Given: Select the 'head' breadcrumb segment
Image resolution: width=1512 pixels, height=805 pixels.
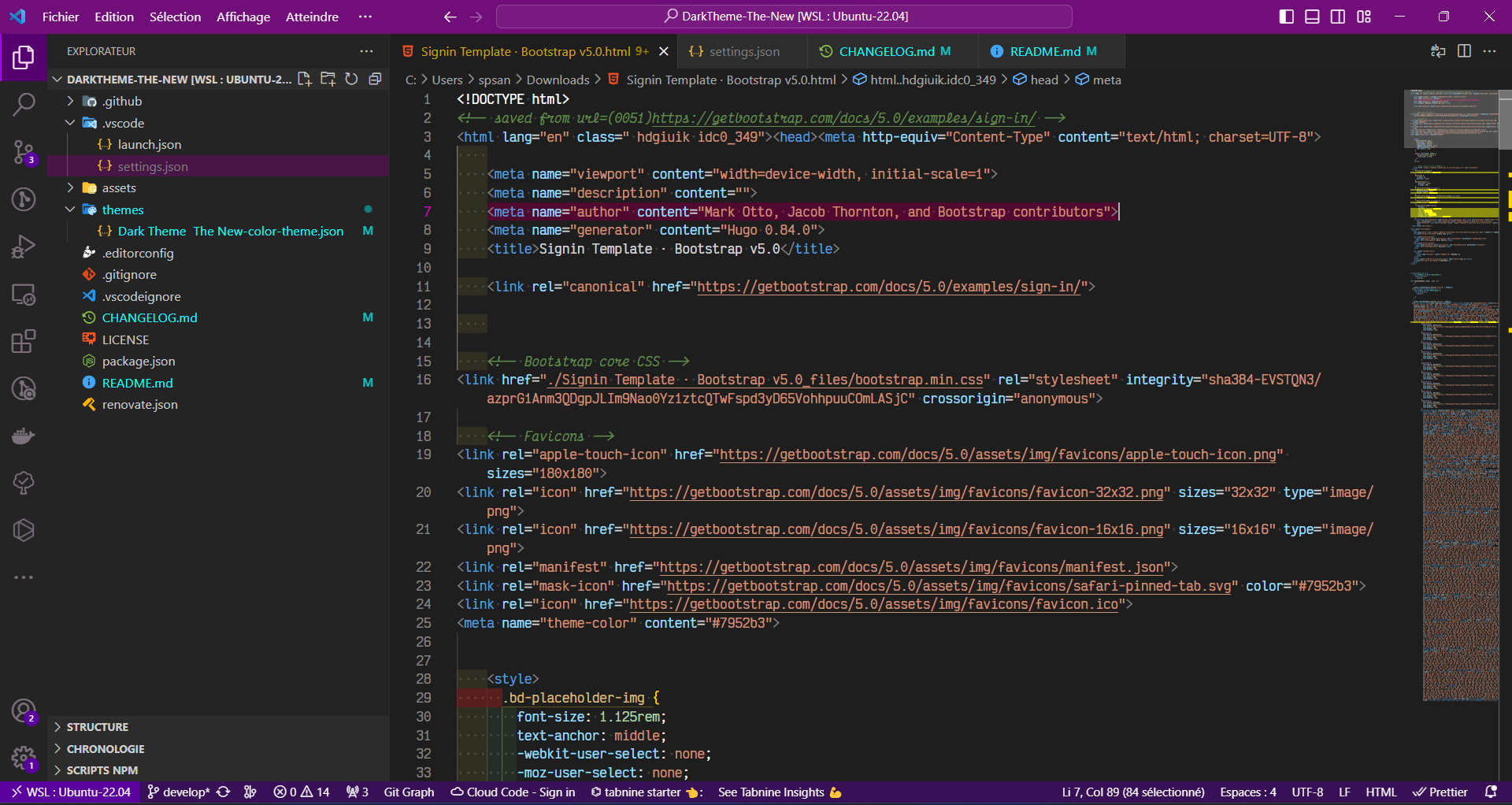Looking at the screenshot, I should pyautogui.click(x=1036, y=80).
